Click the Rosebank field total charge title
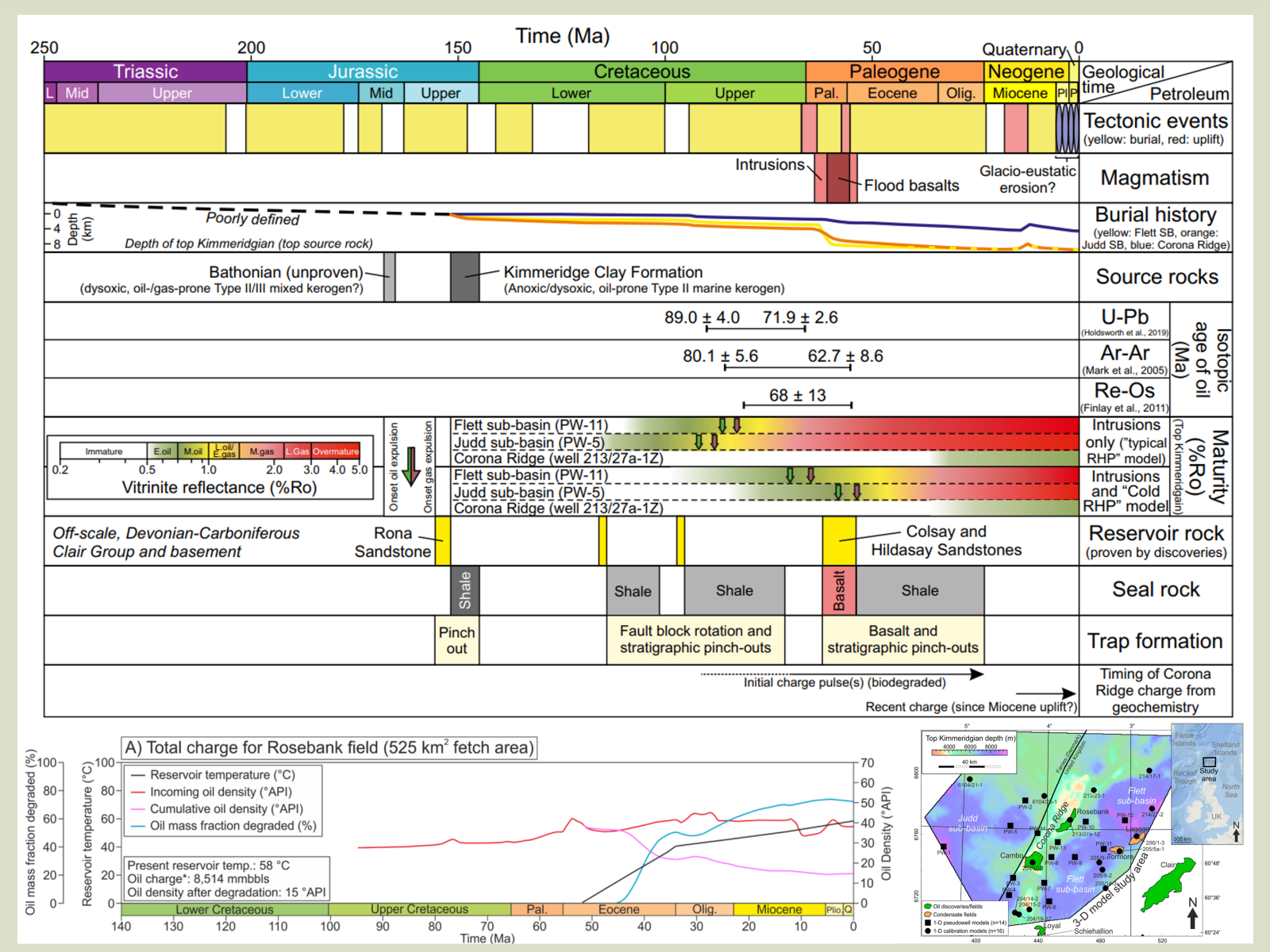Viewport: 1270px width, 952px height. [x=329, y=747]
